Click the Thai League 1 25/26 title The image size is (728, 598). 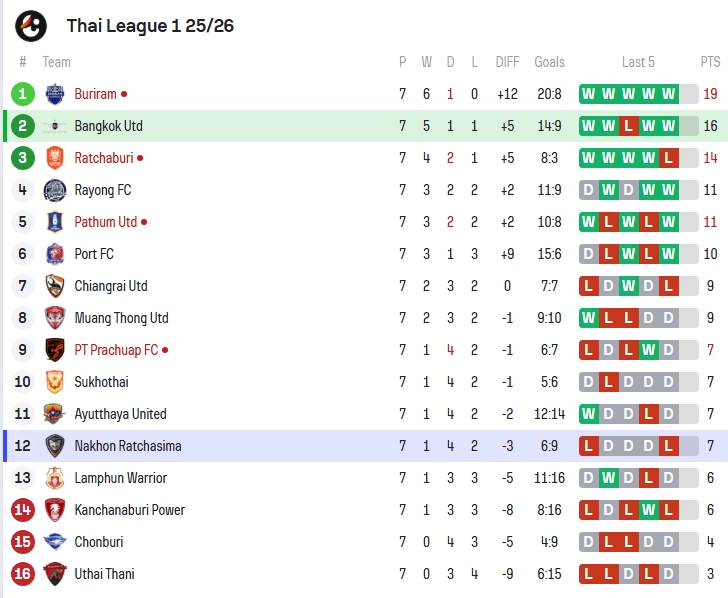click(150, 26)
